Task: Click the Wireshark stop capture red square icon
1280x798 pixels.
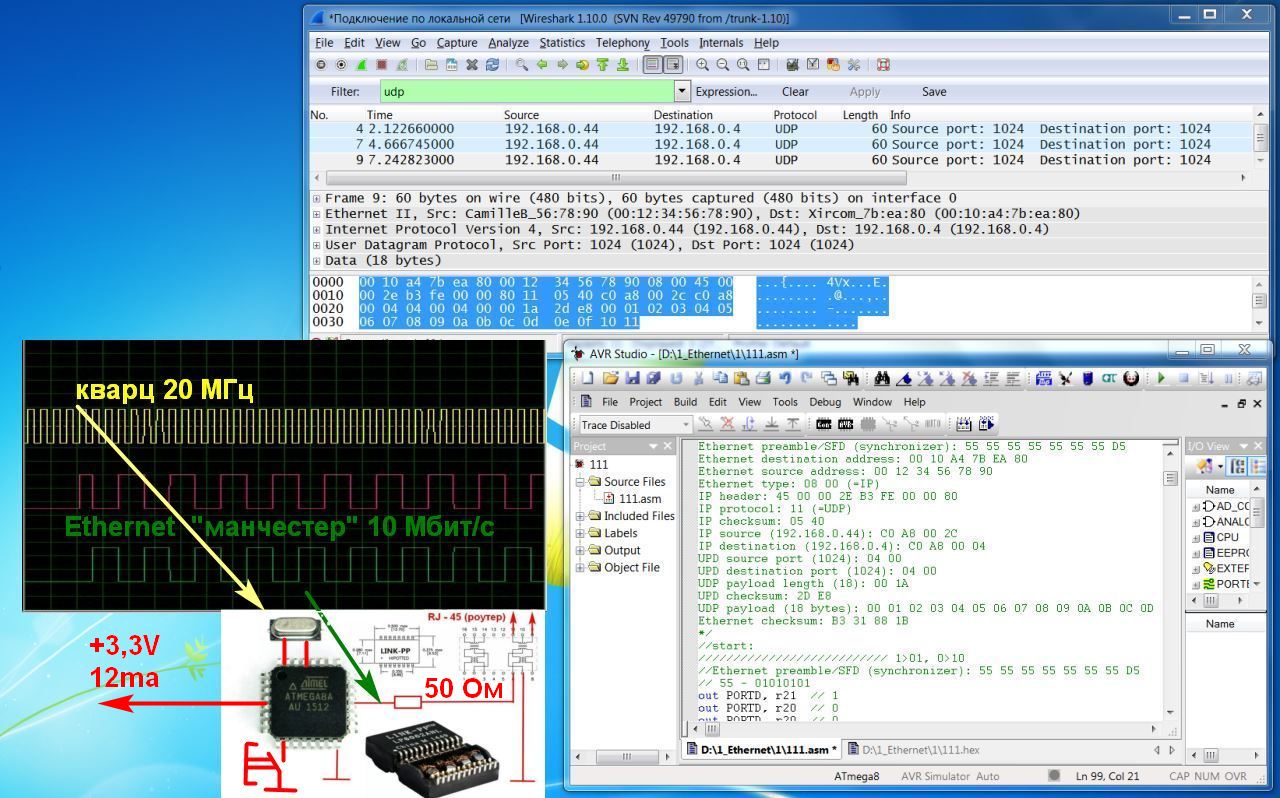Action: pyautogui.click(x=381, y=65)
